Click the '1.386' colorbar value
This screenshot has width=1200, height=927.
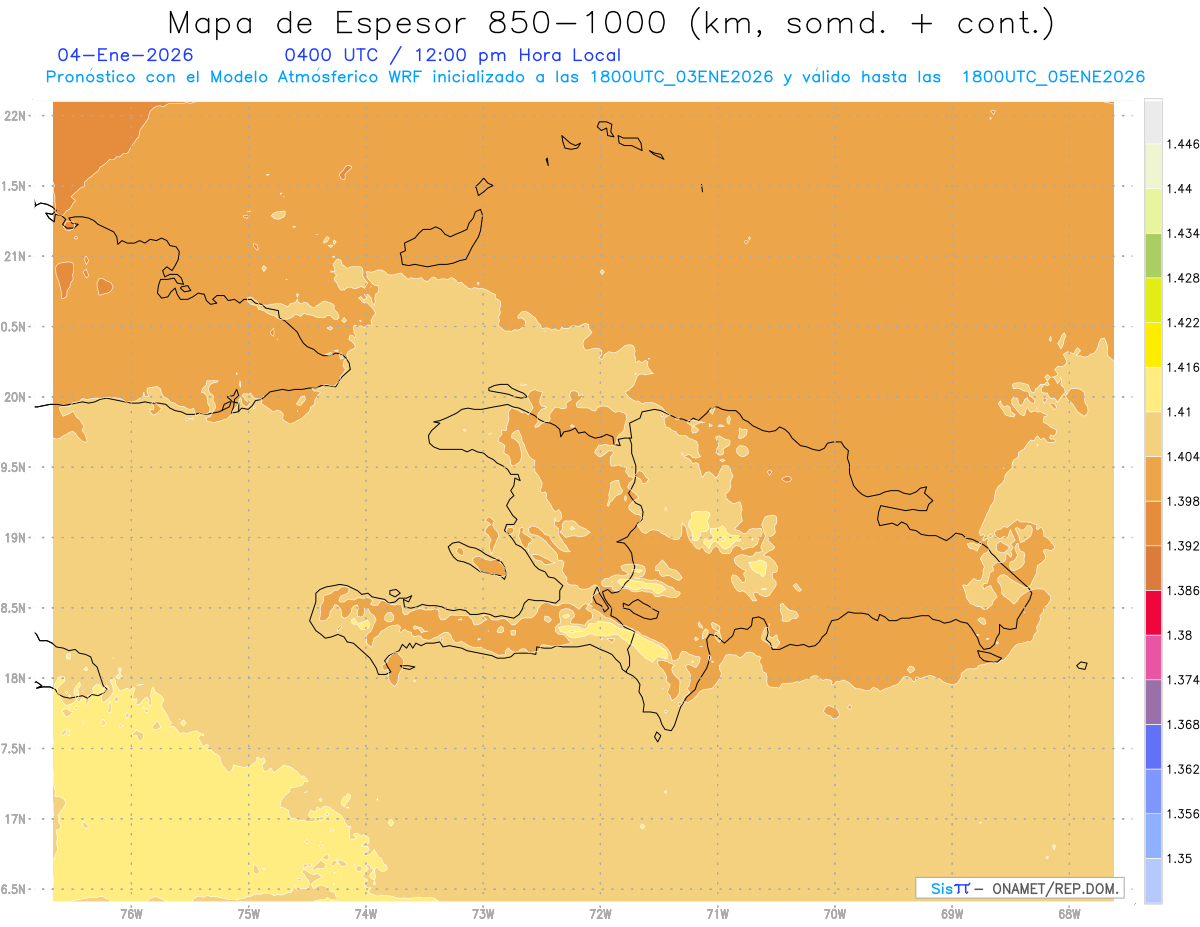[x=1182, y=590]
